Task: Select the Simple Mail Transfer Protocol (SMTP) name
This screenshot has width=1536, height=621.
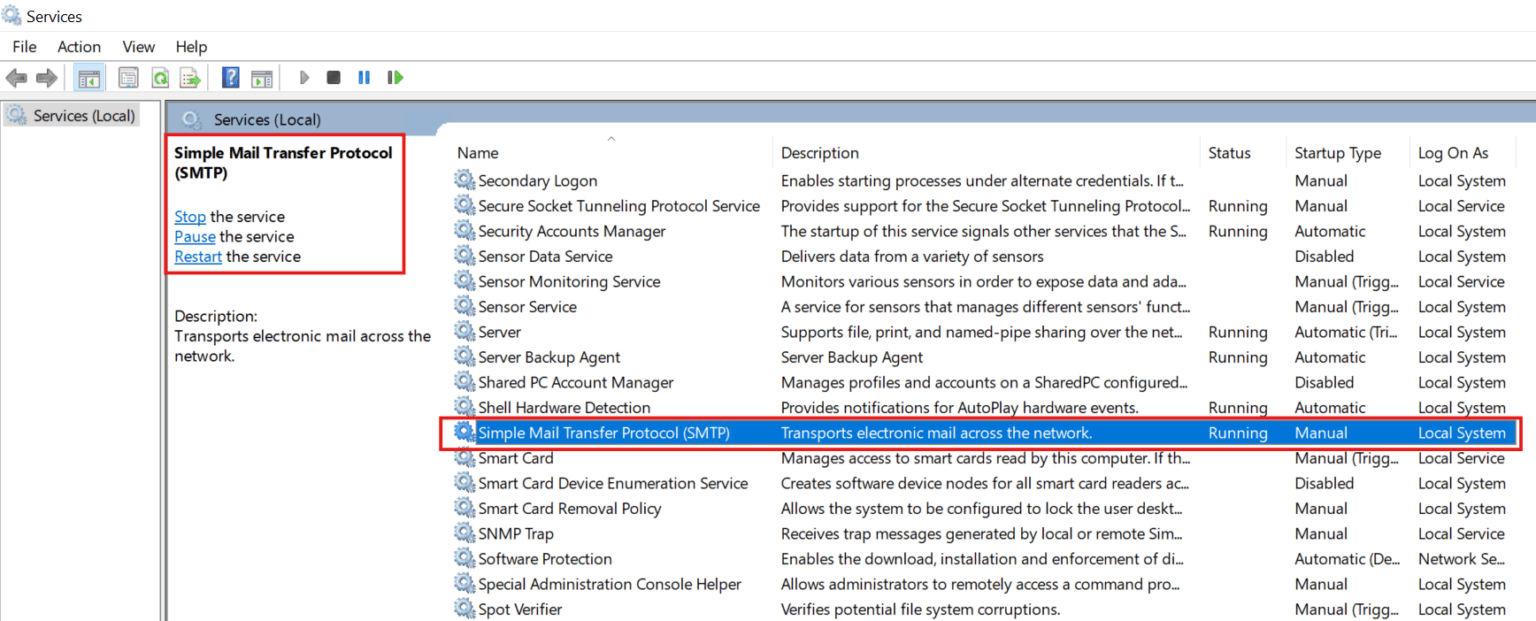Action: click(604, 433)
